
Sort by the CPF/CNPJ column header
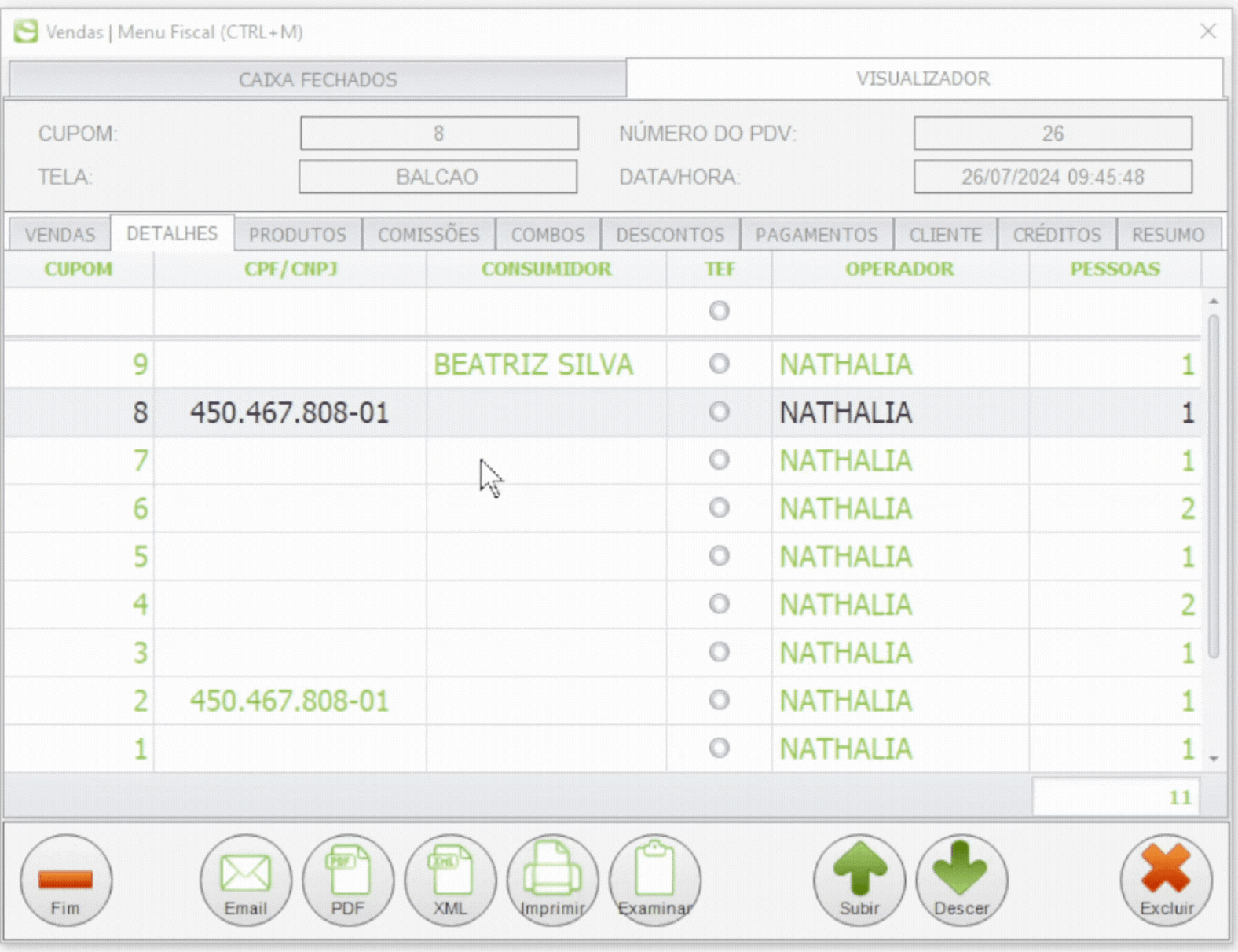291,269
